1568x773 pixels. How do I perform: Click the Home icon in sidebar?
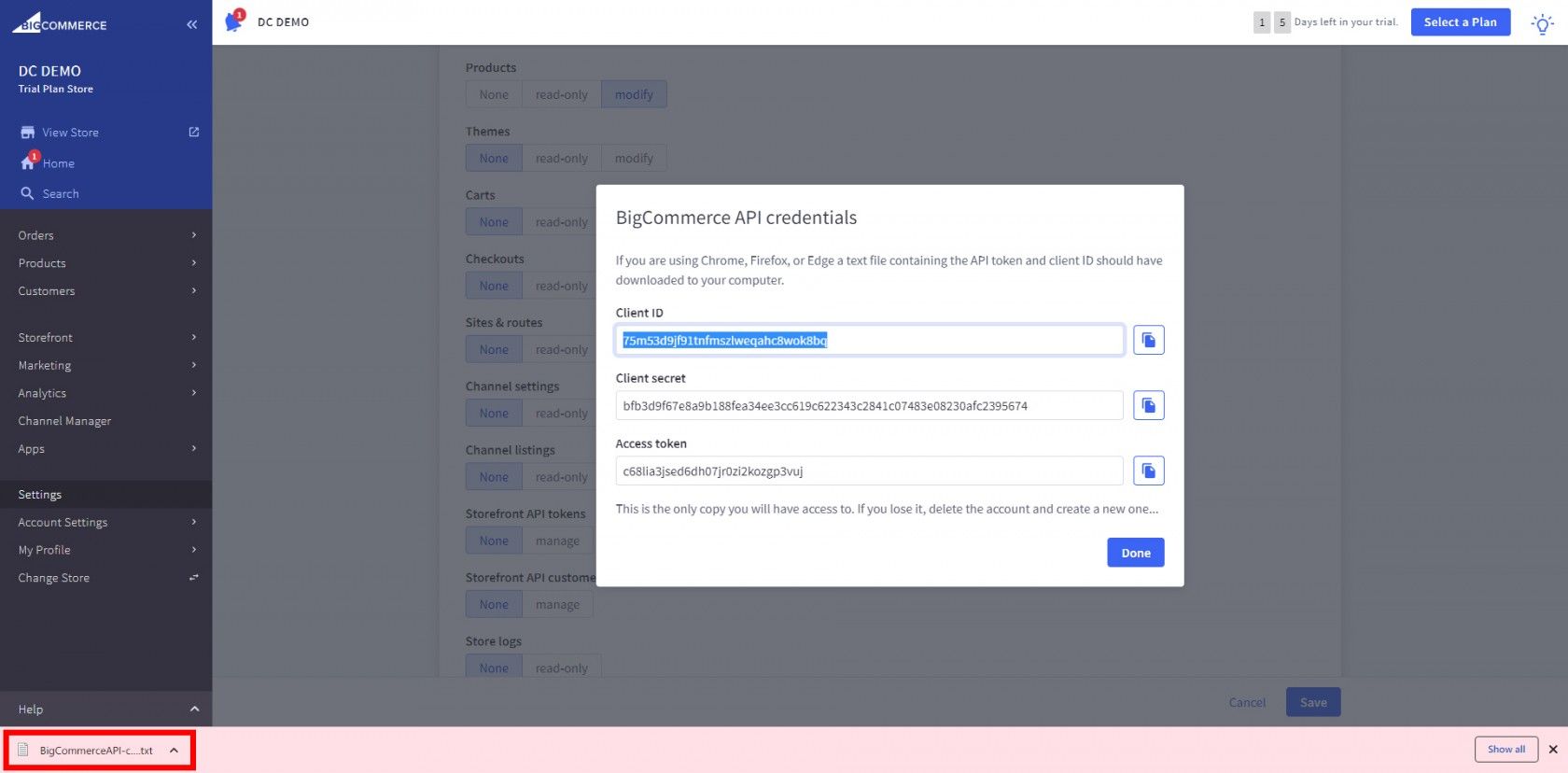[28, 162]
